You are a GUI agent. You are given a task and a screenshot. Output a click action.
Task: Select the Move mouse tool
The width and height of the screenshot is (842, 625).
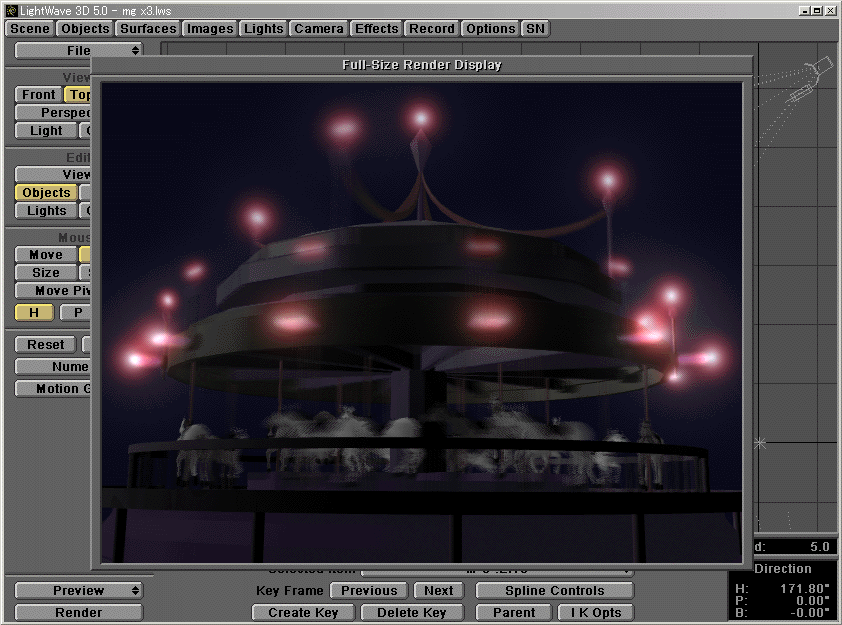[44, 254]
